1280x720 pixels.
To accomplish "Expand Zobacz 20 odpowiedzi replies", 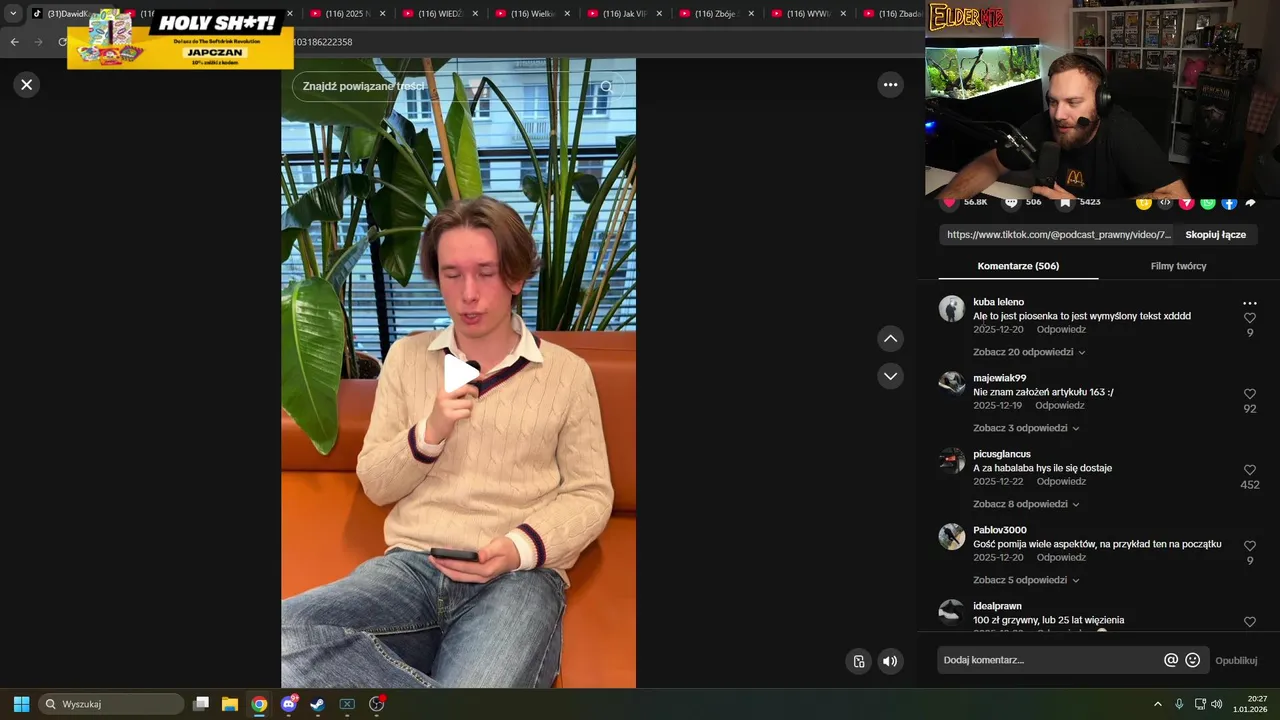I will (1029, 352).
